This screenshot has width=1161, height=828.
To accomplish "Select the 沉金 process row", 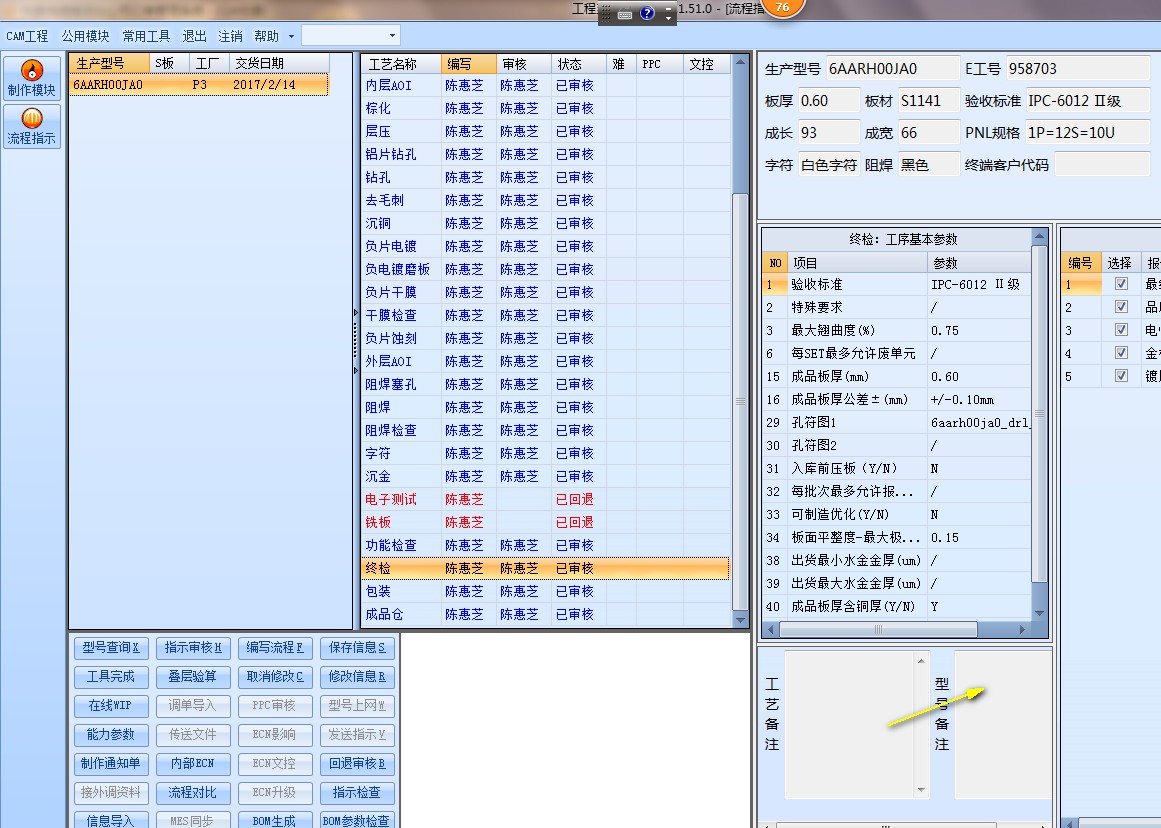I will point(546,476).
